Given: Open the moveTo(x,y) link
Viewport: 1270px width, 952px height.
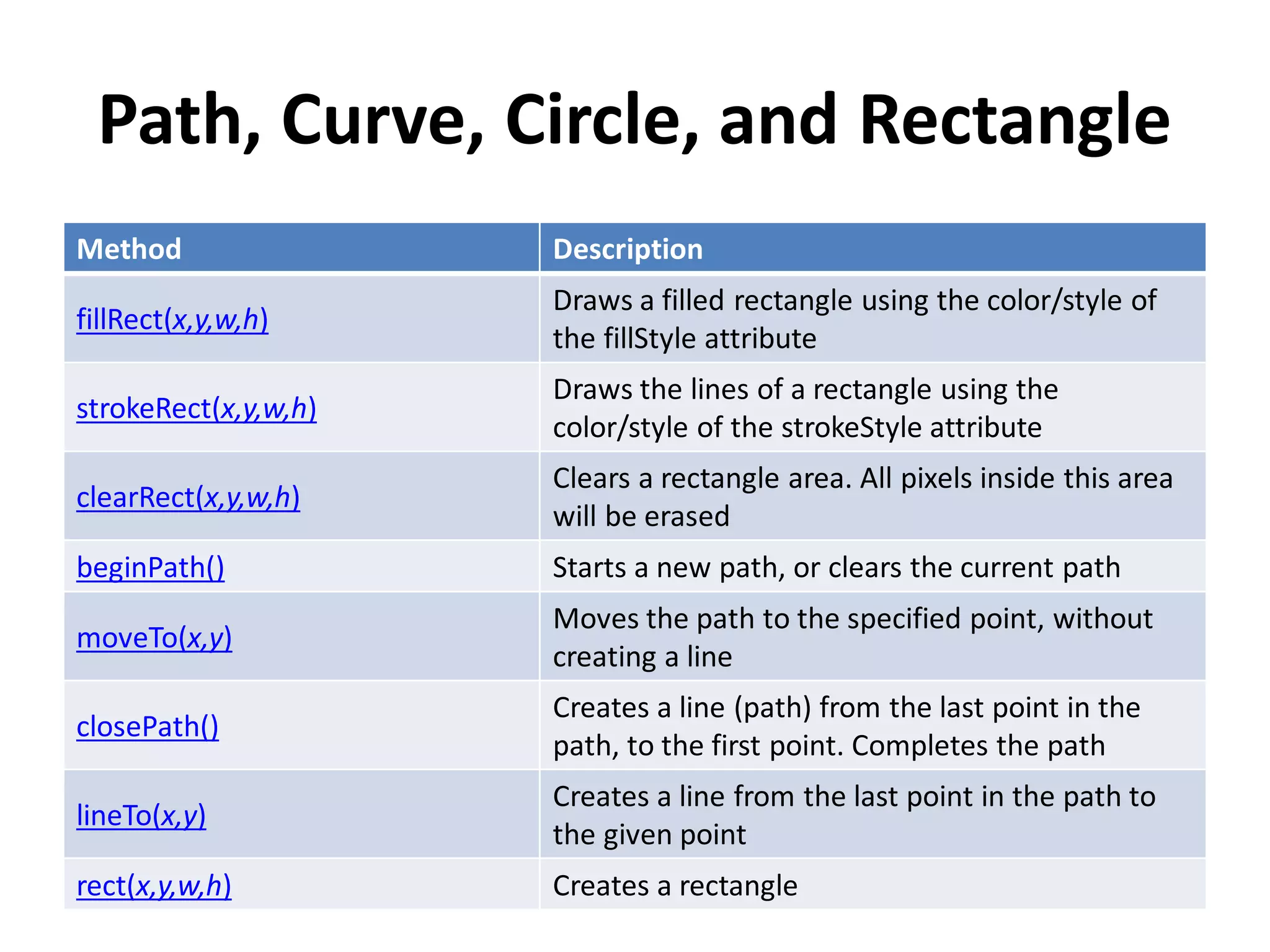Looking at the screenshot, I should 154,638.
